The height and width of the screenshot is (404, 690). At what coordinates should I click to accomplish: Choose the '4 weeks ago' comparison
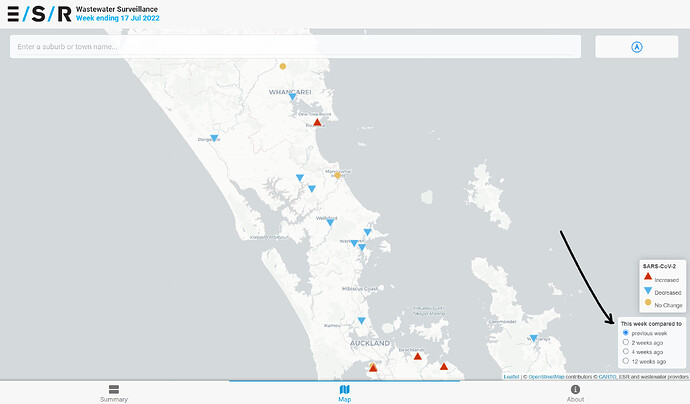(x=626, y=352)
